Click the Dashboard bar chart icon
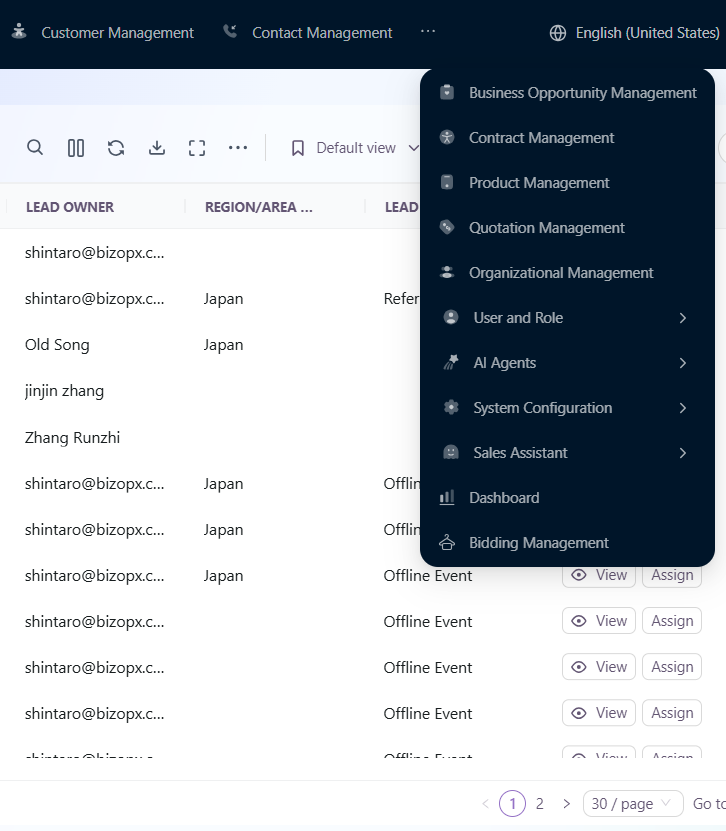The height and width of the screenshot is (831, 726). [447, 498]
